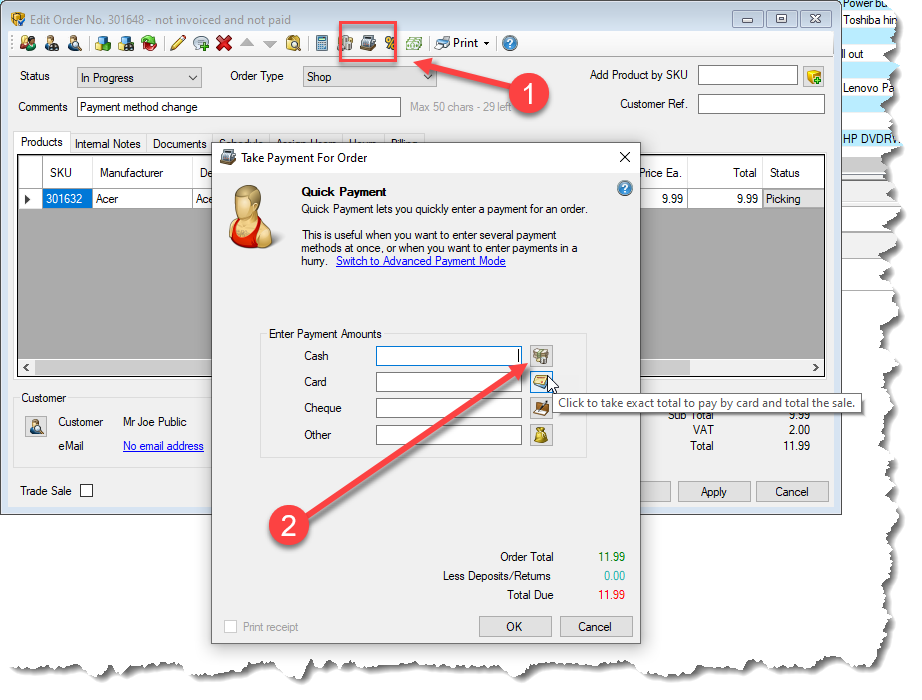This screenshot has width=922, height=700.
Task: Click add product icon beside SKU field
Action: [x=813, y=77]
